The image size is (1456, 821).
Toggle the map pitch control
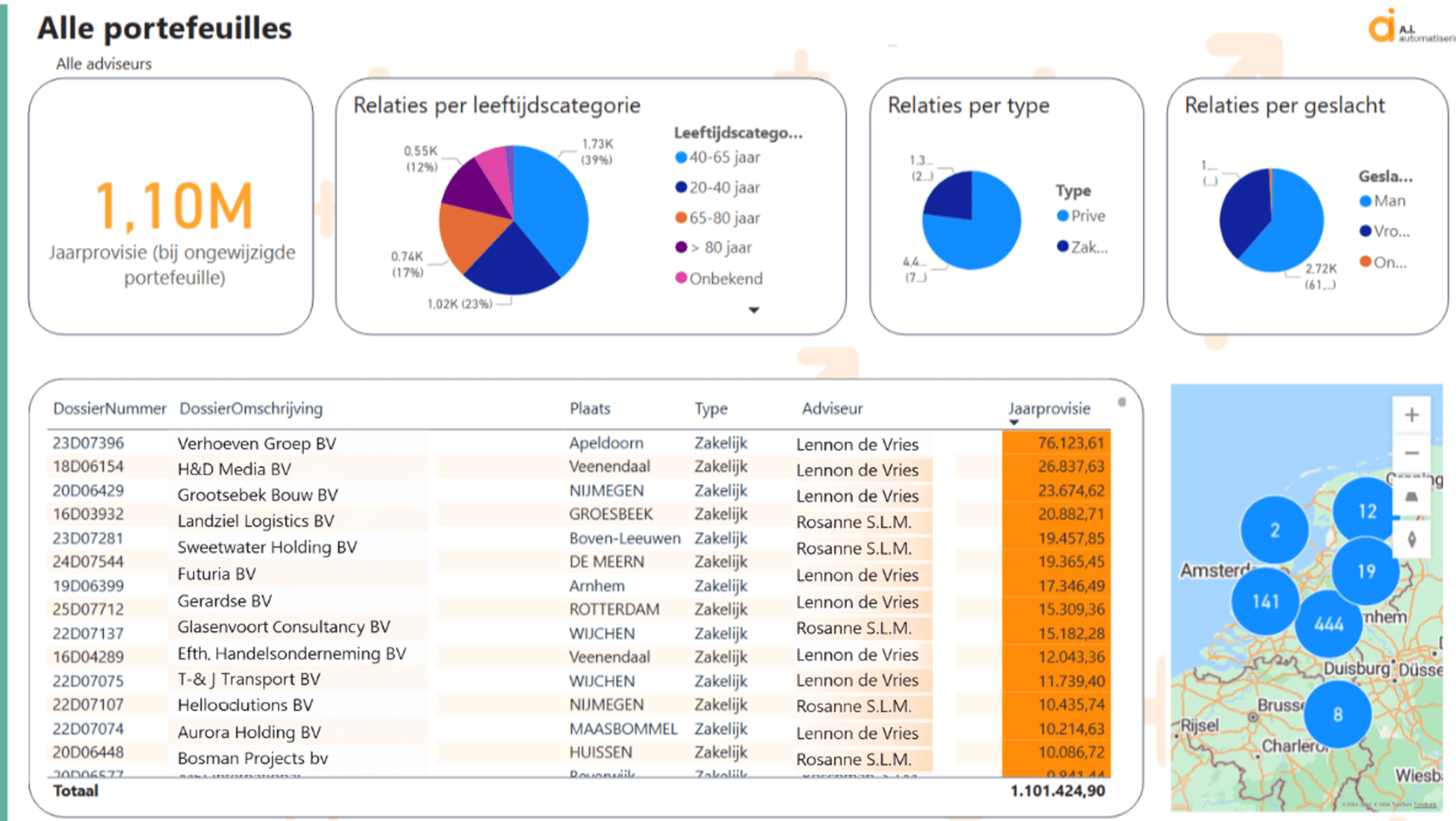pos(1411,497)
